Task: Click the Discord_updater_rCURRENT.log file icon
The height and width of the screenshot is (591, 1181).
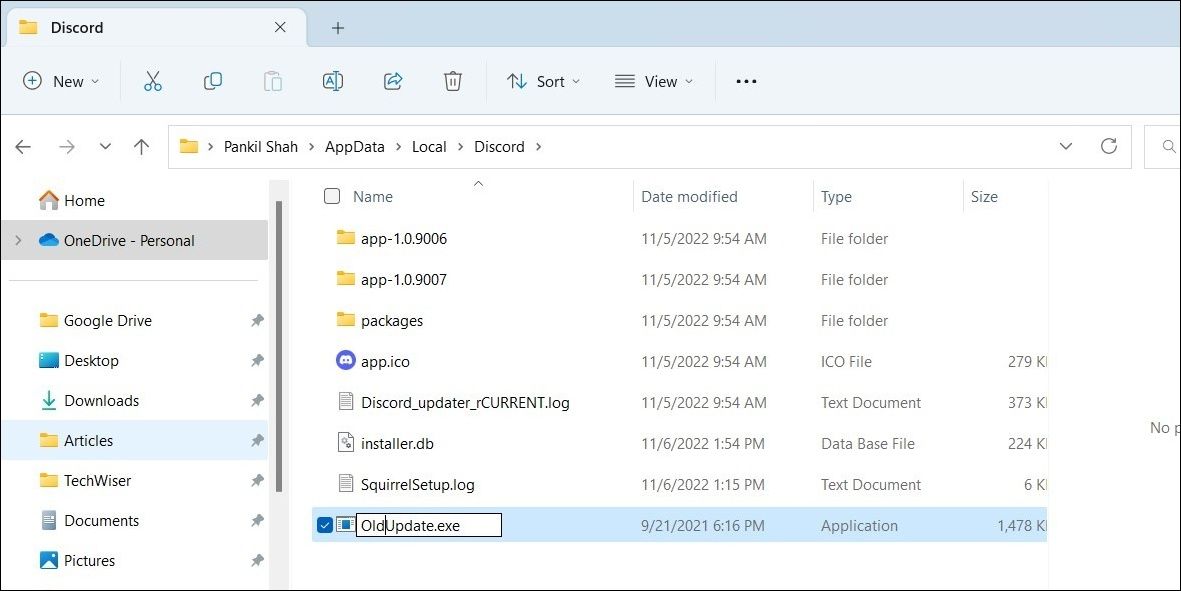Action: click(346, 402)
